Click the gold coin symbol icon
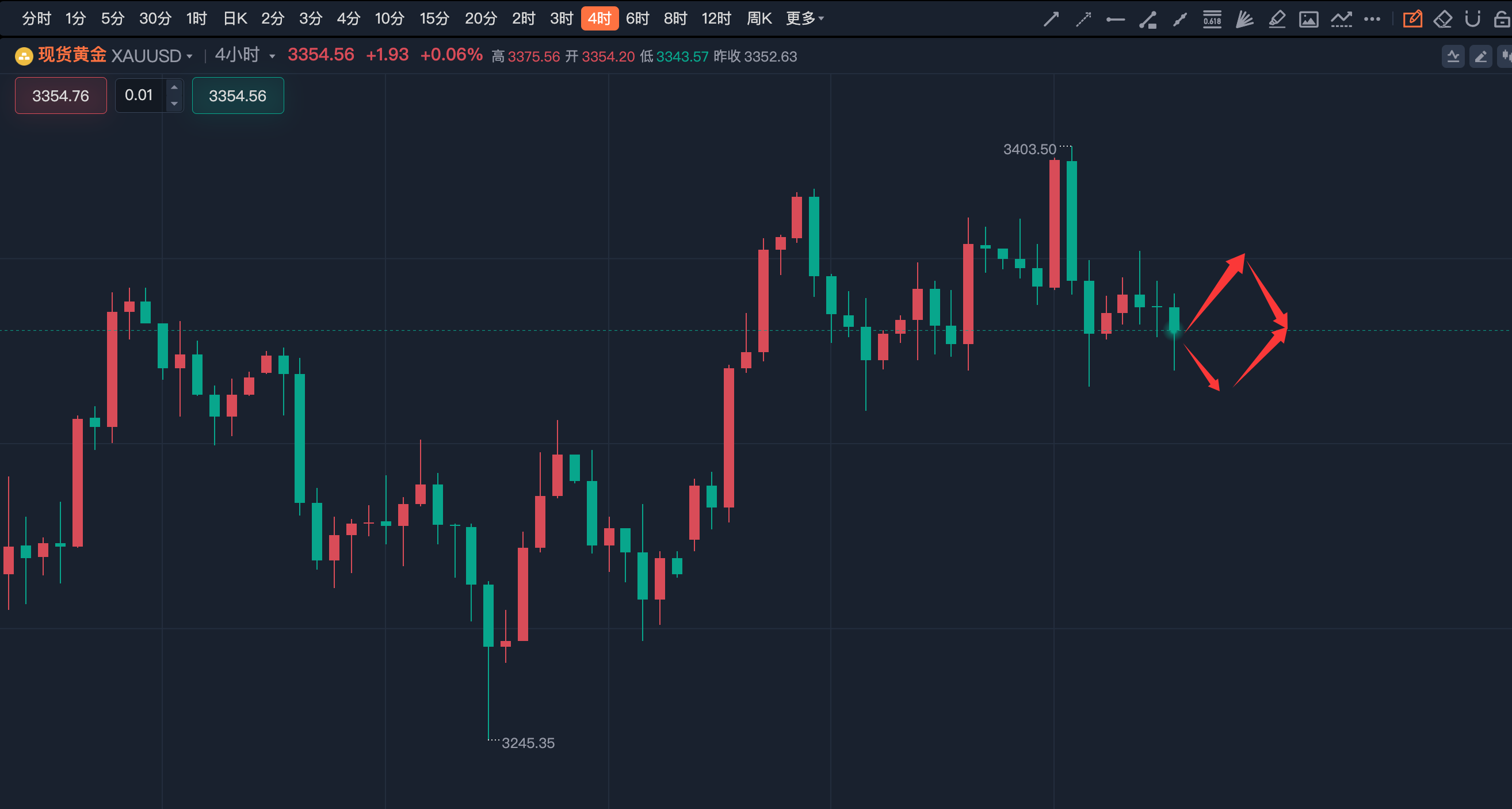 tap(24, 56)
